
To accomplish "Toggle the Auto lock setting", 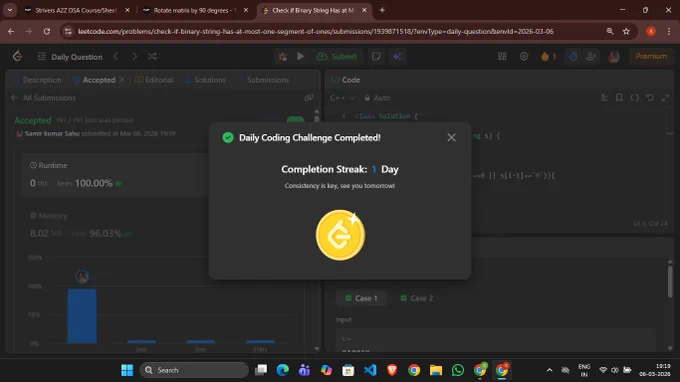I will click(377, 98).
